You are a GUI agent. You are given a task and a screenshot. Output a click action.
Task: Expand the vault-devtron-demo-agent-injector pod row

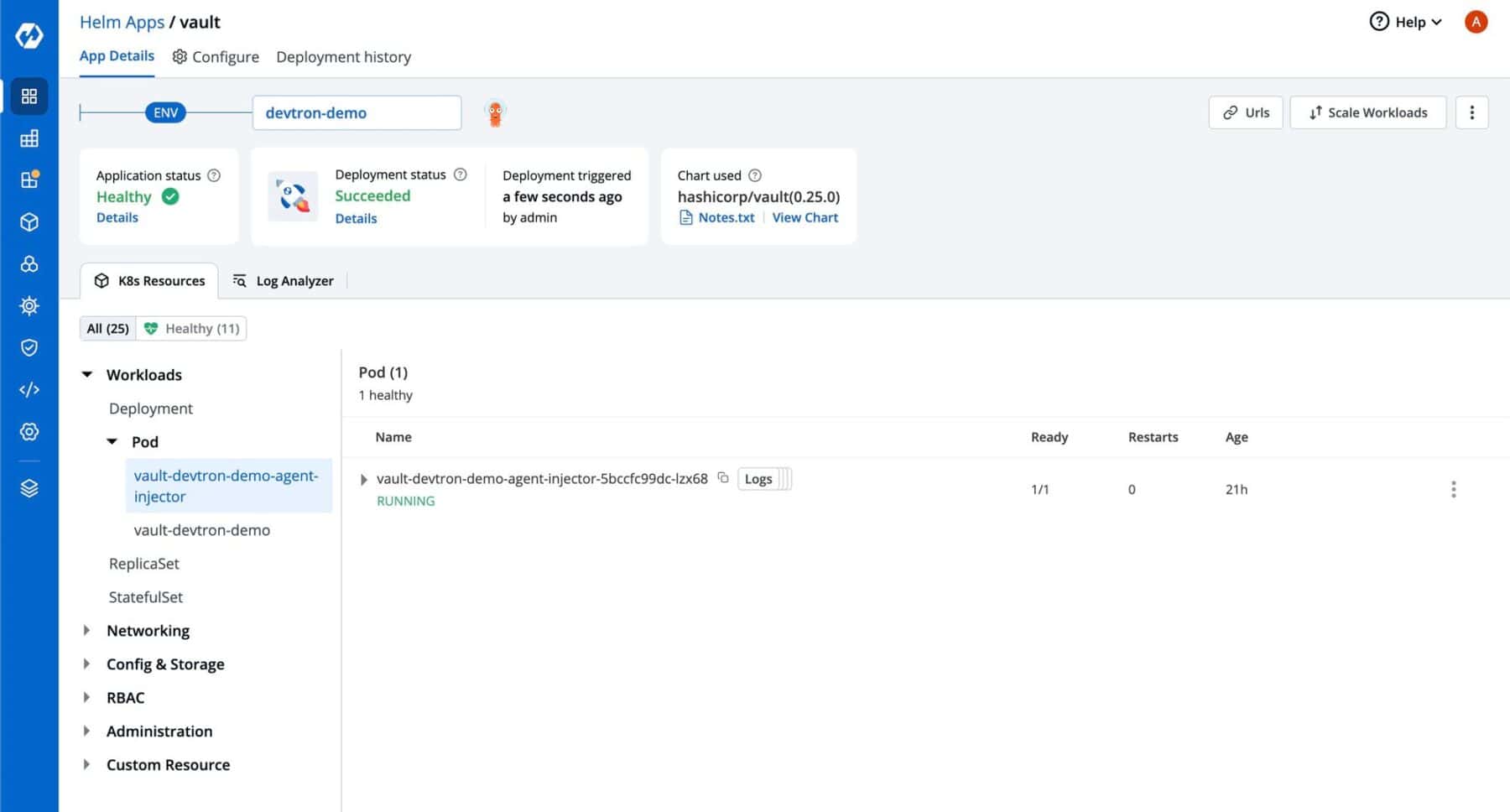click(x=364, y=479)
